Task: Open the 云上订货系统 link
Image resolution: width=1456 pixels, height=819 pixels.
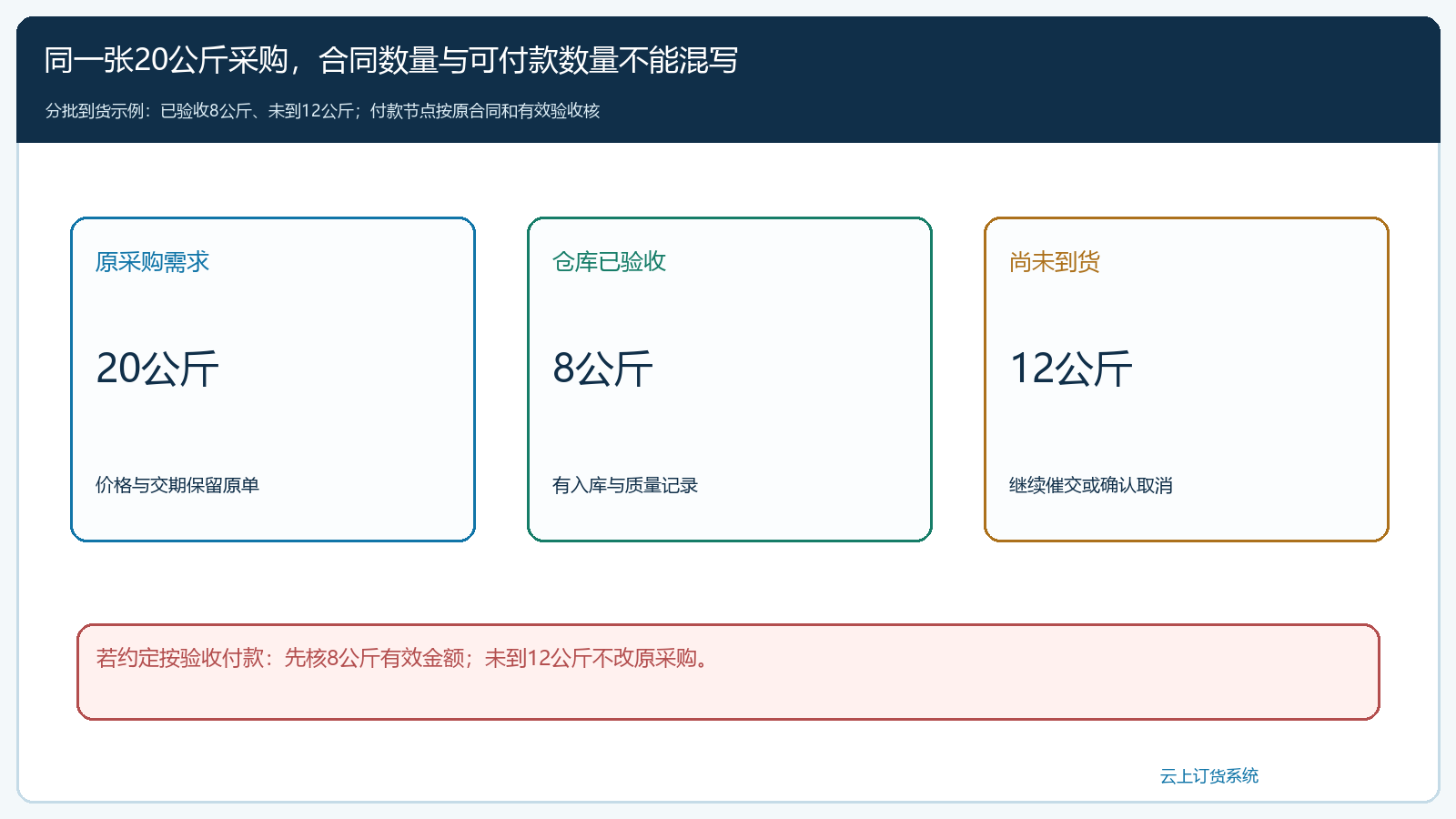Action: [1209, 775]
